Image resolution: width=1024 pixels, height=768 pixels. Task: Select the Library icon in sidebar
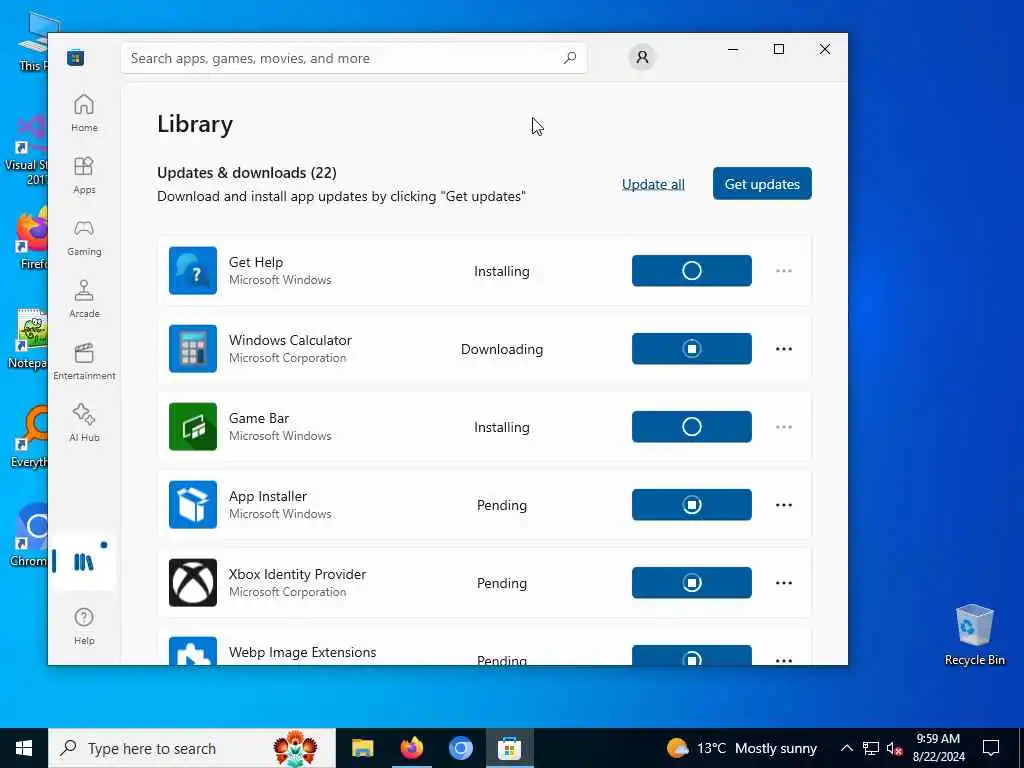click(x=84, y=562)
